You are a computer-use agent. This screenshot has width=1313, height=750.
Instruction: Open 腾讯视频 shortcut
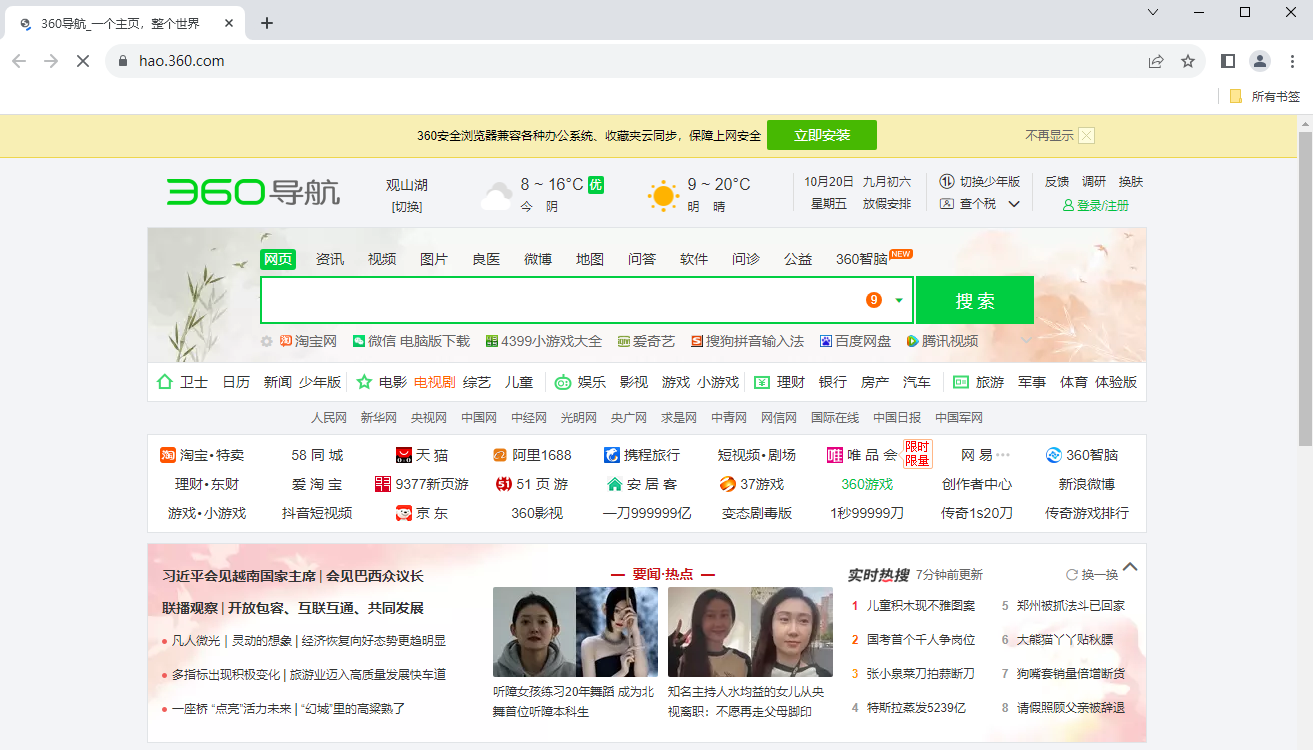pos(942,341)
